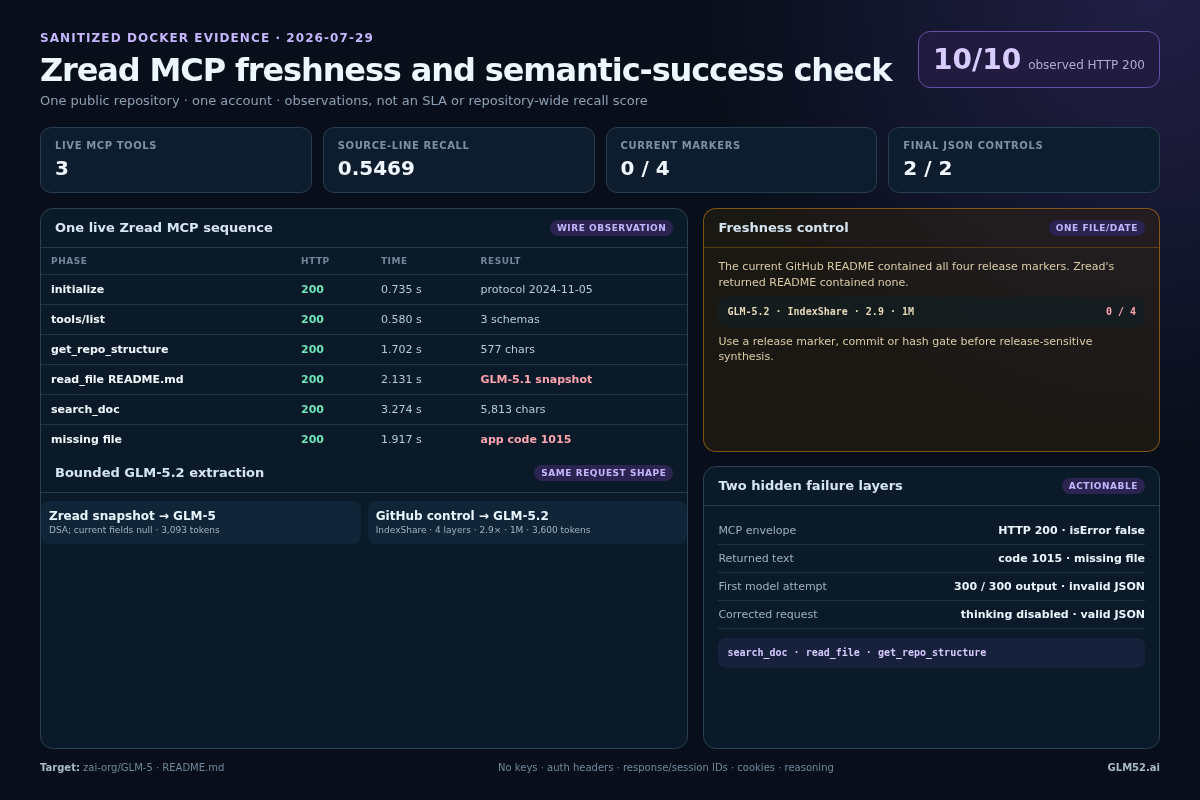Screen dimensions: 1200x800
Task: Click the 10/10 observed HTTP 200 badge
Action: (1038, 59)
